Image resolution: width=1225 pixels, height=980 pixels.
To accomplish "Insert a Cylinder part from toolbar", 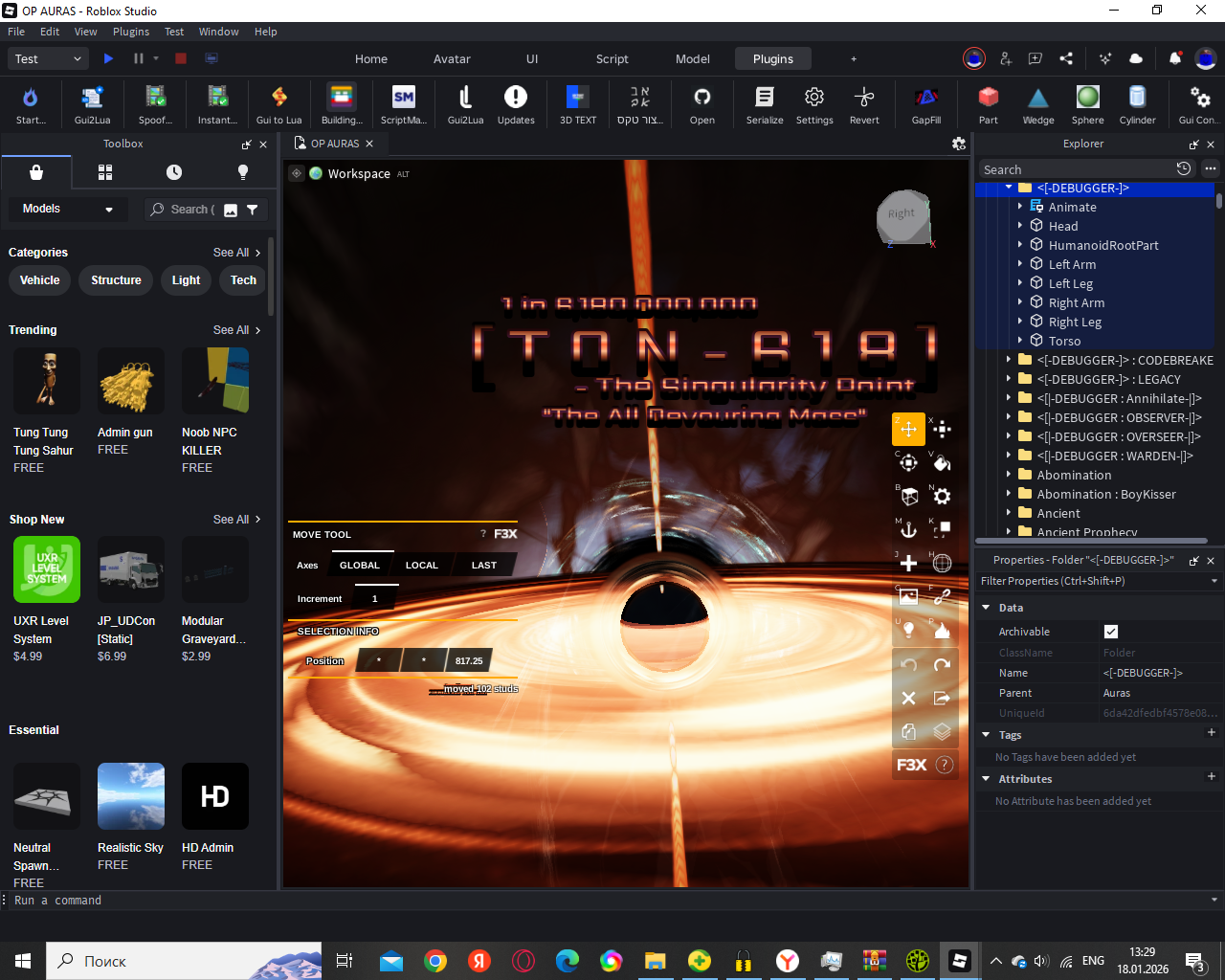I will (x=1137, y=104).
